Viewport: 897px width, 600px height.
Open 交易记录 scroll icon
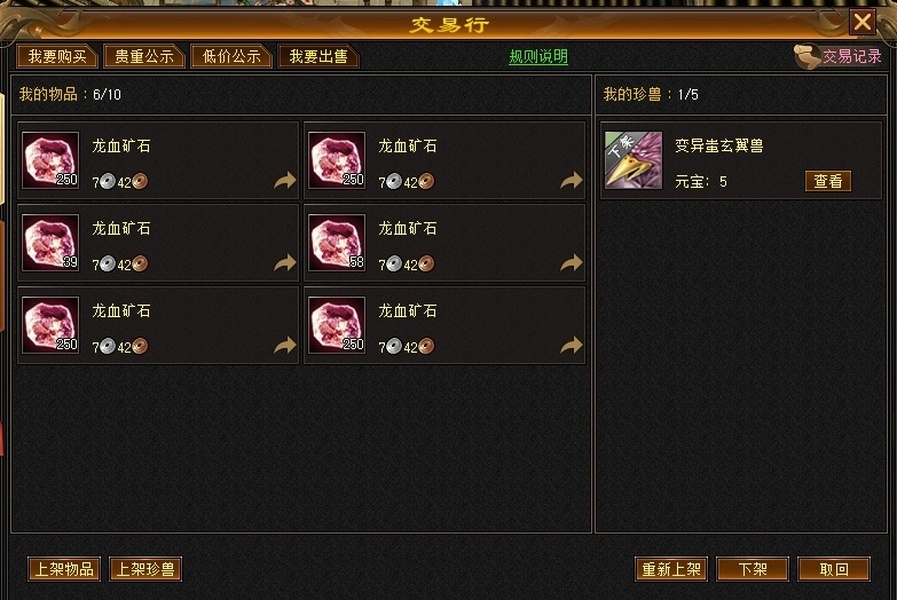(807, 57)
